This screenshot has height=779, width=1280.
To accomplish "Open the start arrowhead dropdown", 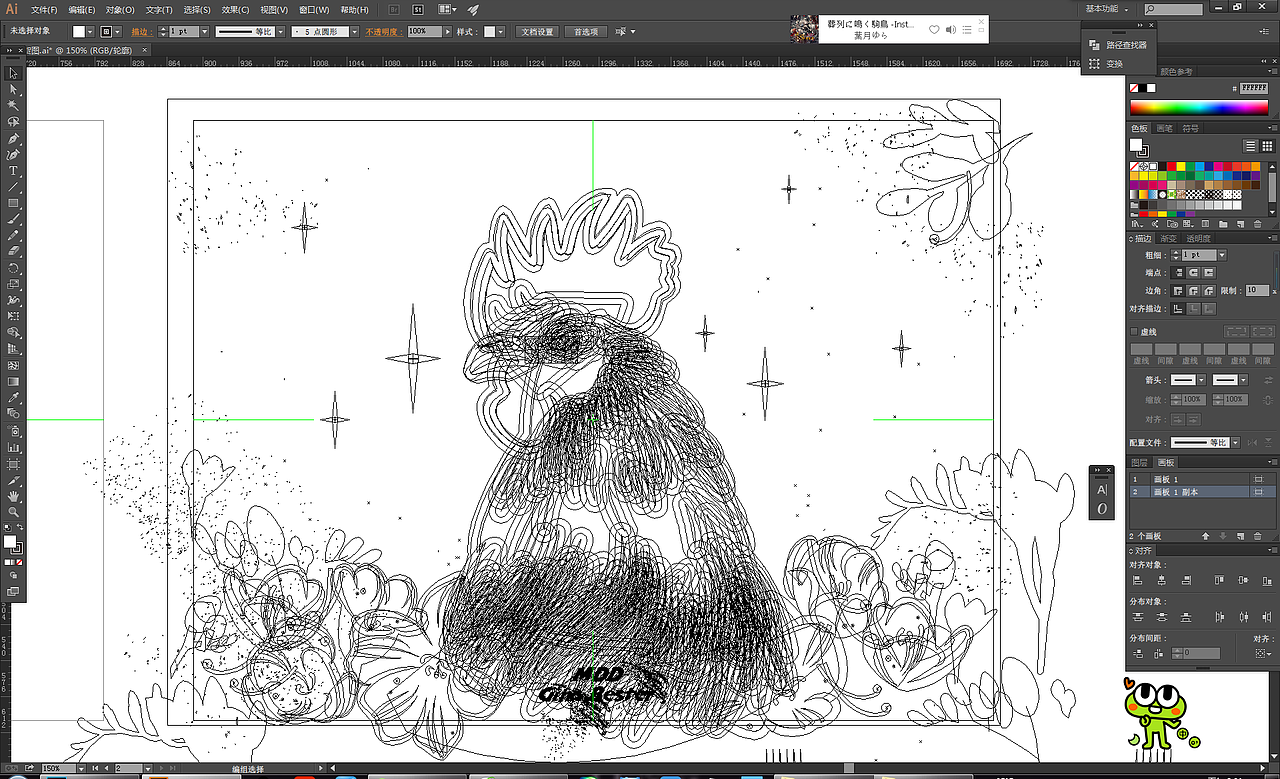I will pos(1201,380).
